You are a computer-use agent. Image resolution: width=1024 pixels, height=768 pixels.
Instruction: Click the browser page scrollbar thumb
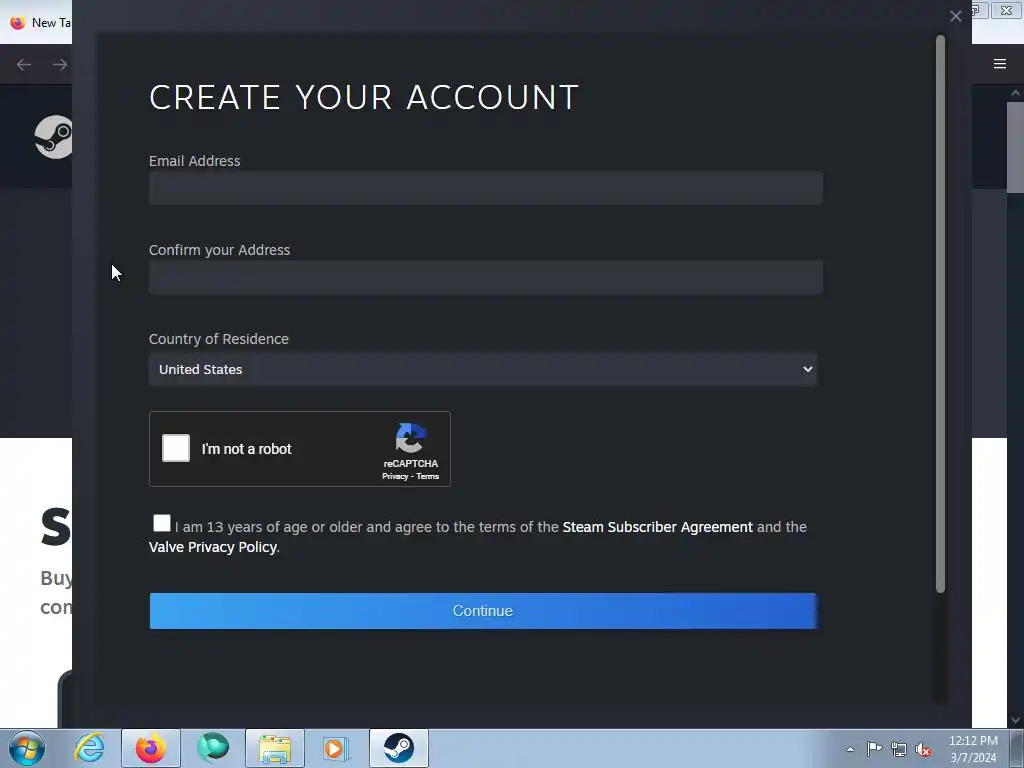pyautogui.click(x=1015, y=147)
